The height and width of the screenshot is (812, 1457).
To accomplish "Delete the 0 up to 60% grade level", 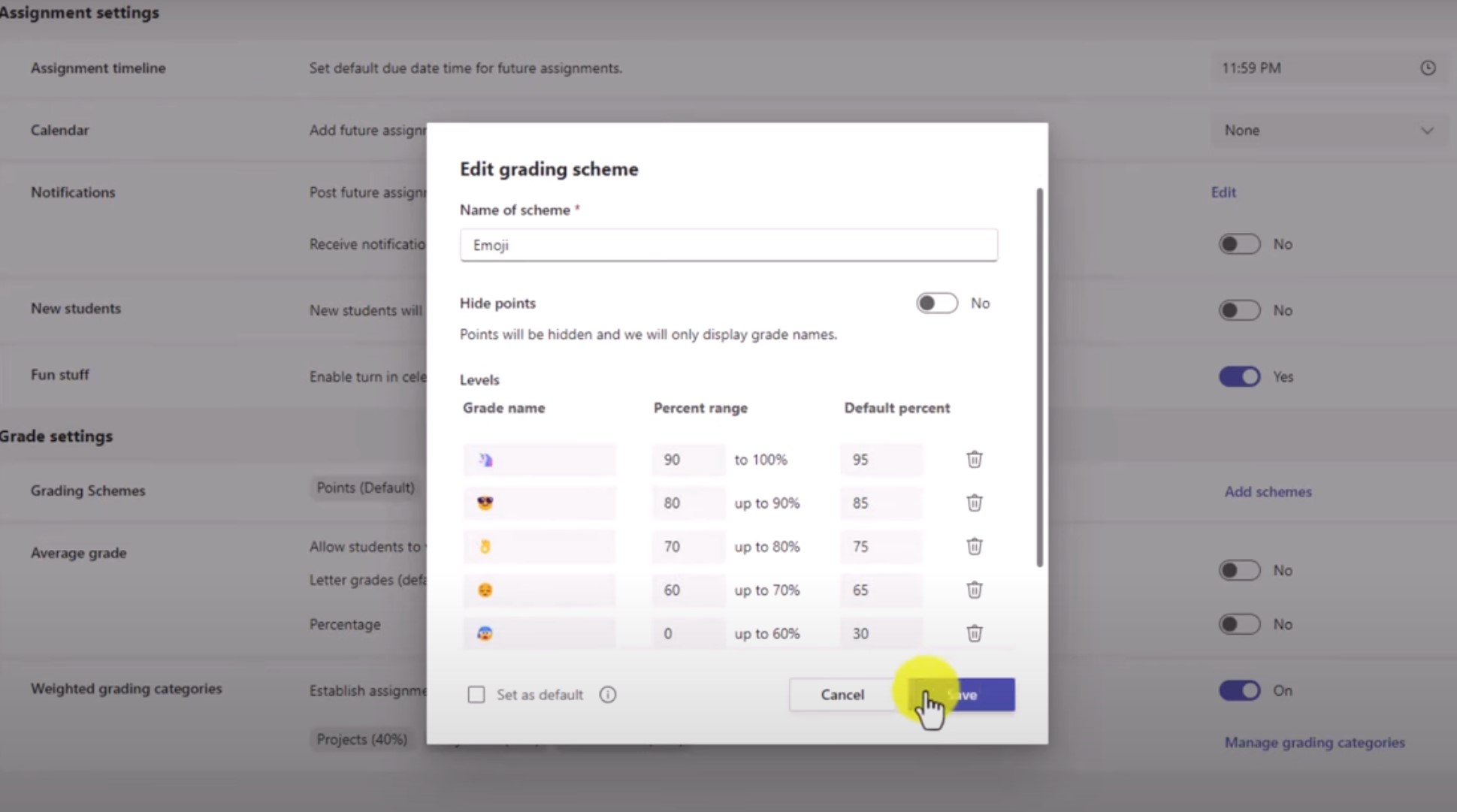I will click(x=974, y=633).
